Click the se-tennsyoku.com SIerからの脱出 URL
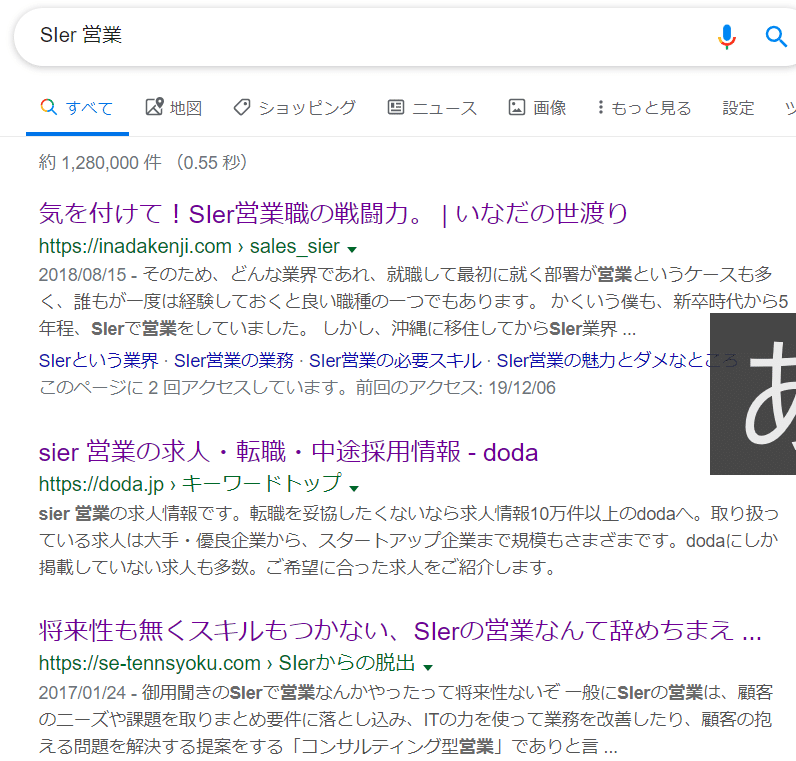 coord(227,663)
